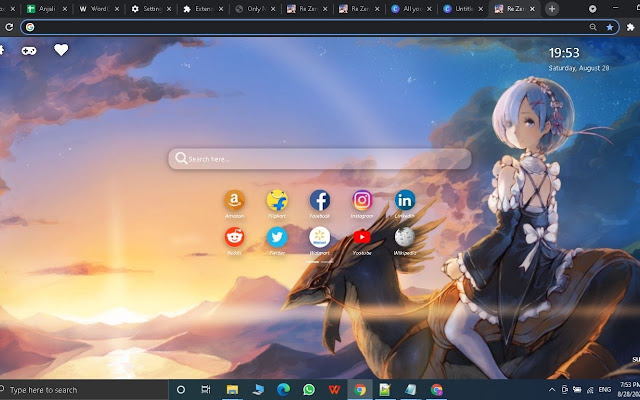Close the Word tab
The image size is (640, 400).
click(x=117, y=9)
